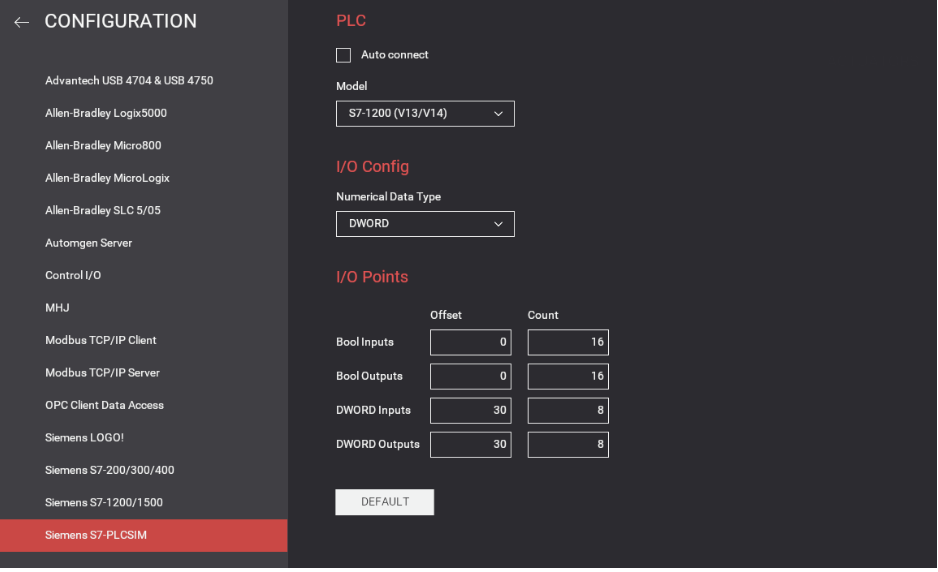Click the DWORD Outputs Count field
This screenshot has height=572, width=938.
[x=568, y=445]
